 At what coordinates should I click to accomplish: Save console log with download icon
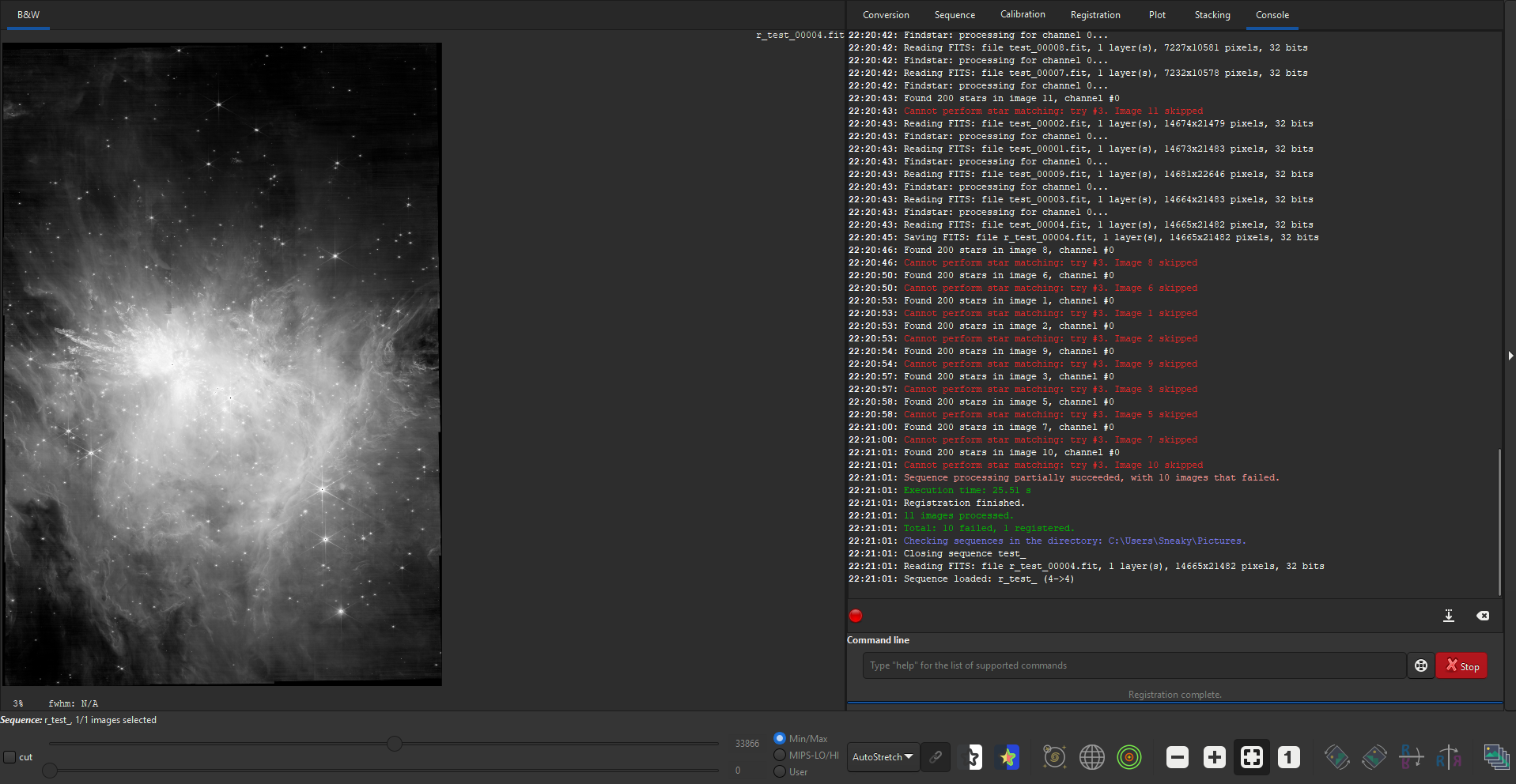click(x=1448, y=616)
